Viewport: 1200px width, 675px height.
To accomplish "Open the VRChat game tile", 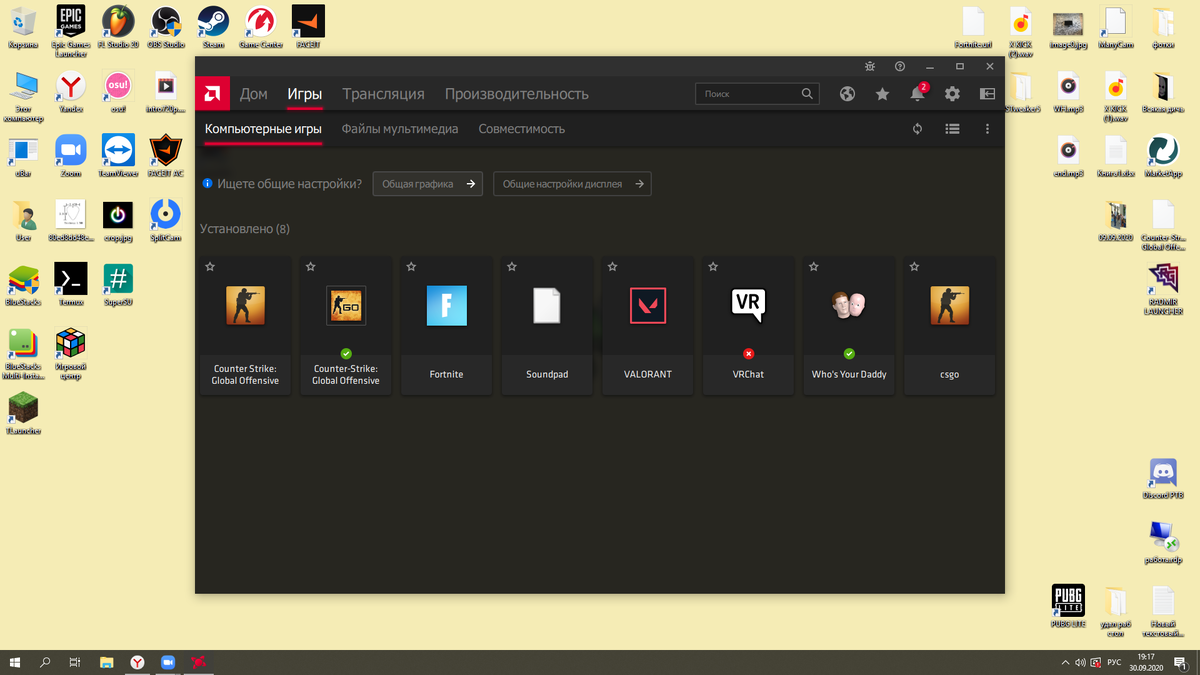I will (748, 325).
